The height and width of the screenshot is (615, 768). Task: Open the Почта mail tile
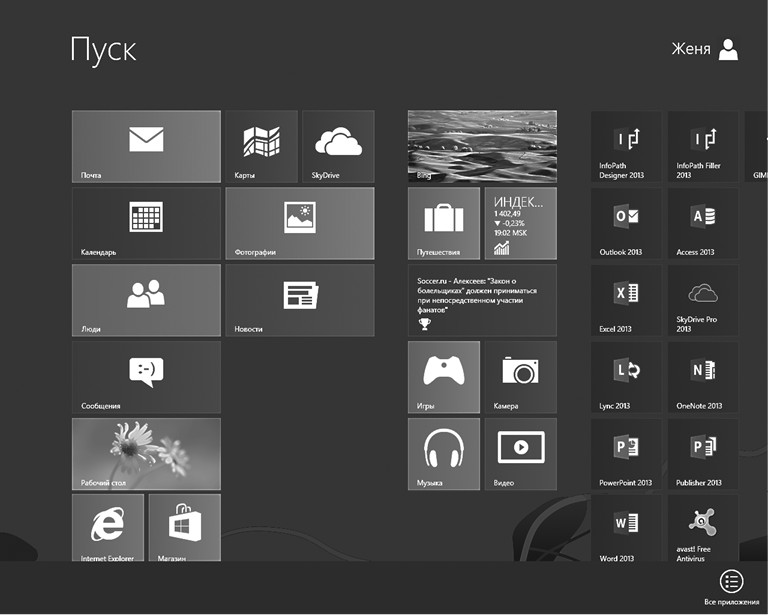point(146,146)
